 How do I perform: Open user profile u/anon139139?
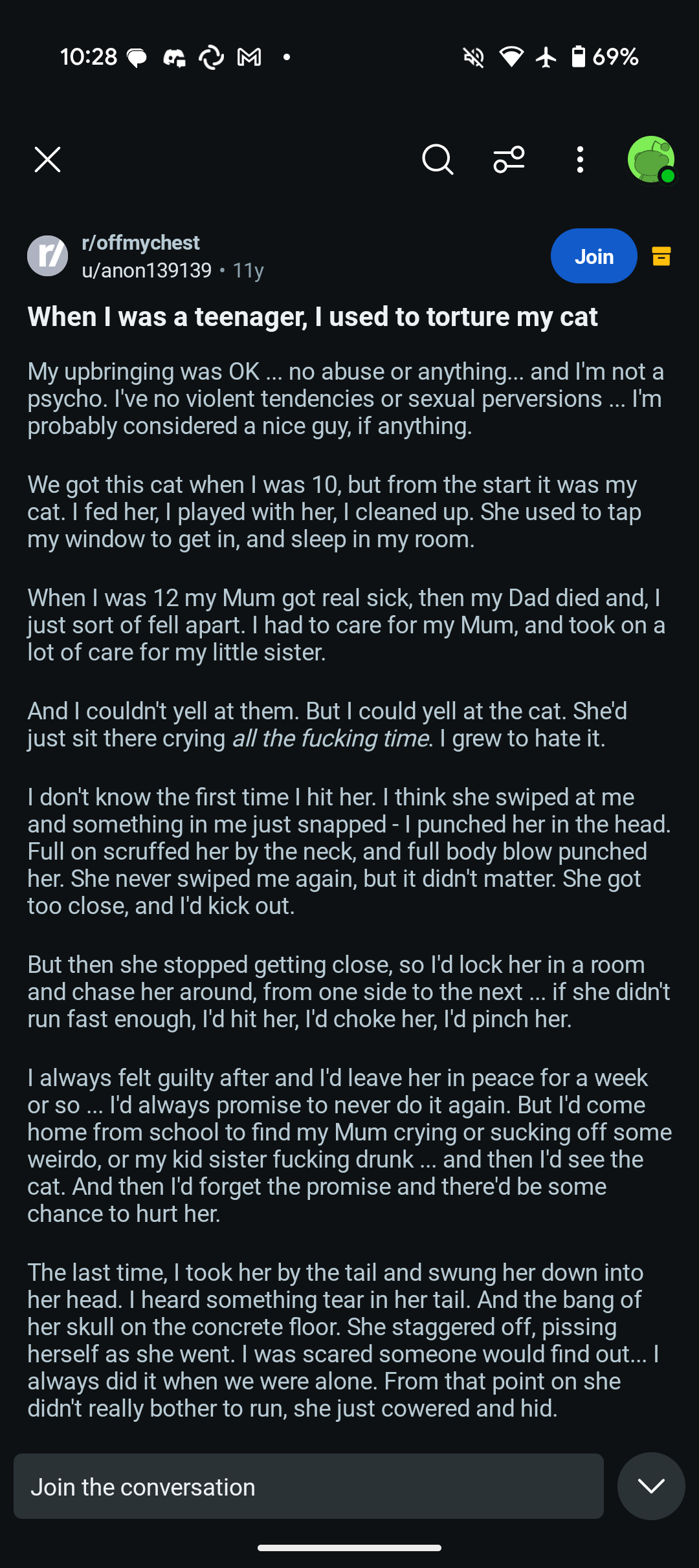coord(147,270)
